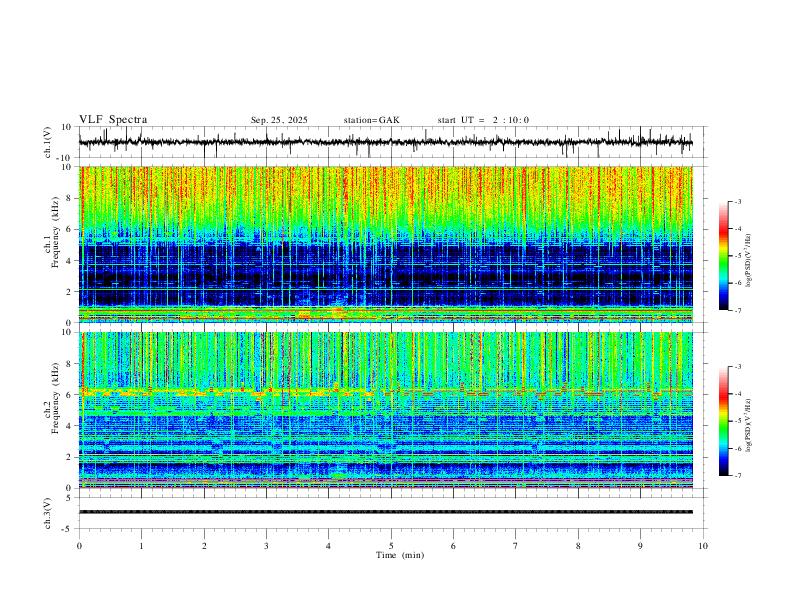
Task: Click the ch.1 spectrogram panel
Action: tap(385, 244)
